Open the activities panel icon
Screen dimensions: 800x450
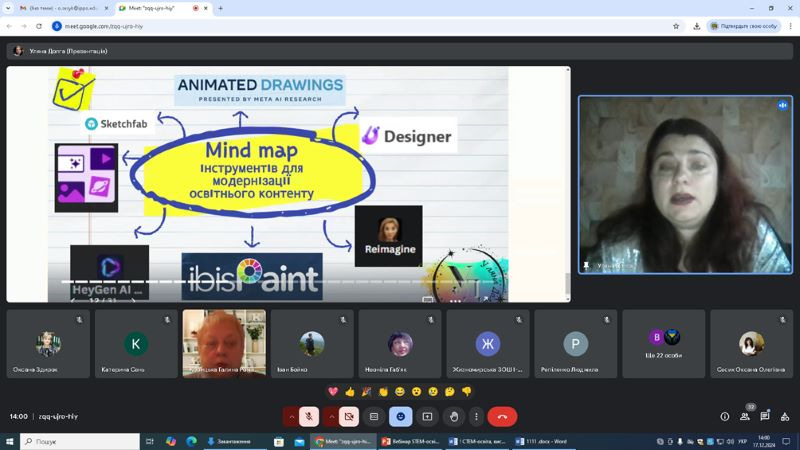(785, 417)
